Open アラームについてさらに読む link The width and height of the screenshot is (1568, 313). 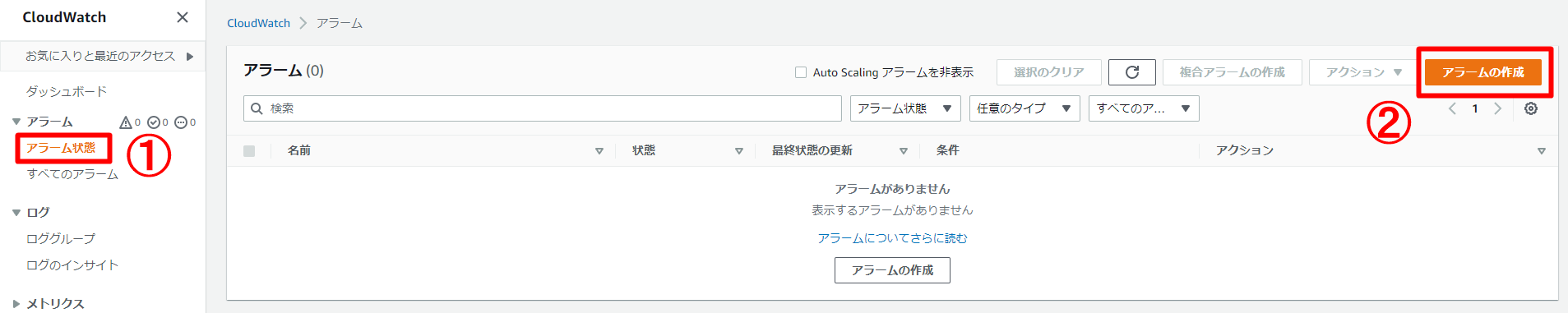pyautogui.click(x=892, y=238)
